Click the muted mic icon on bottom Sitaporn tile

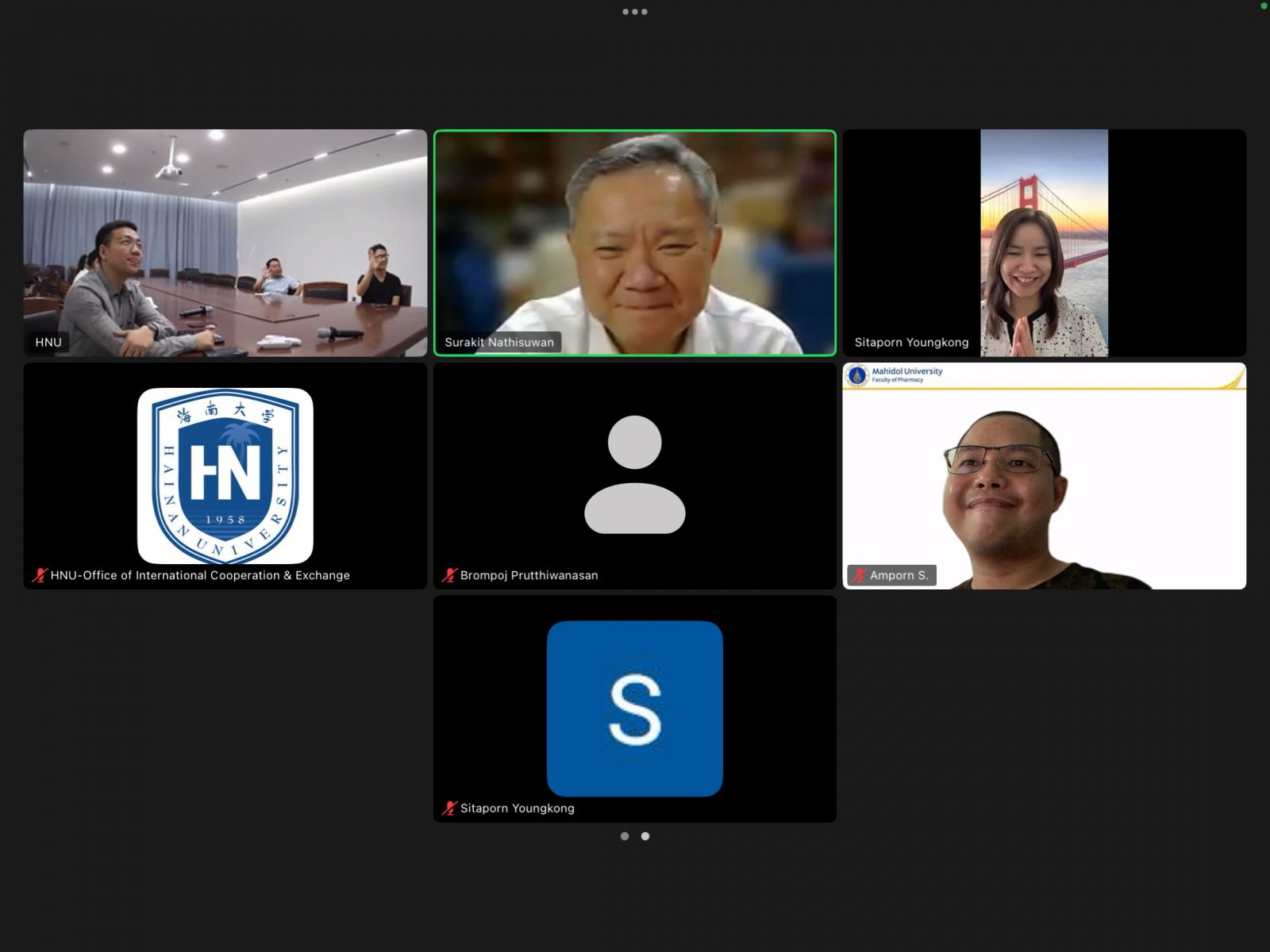[449, 808]
